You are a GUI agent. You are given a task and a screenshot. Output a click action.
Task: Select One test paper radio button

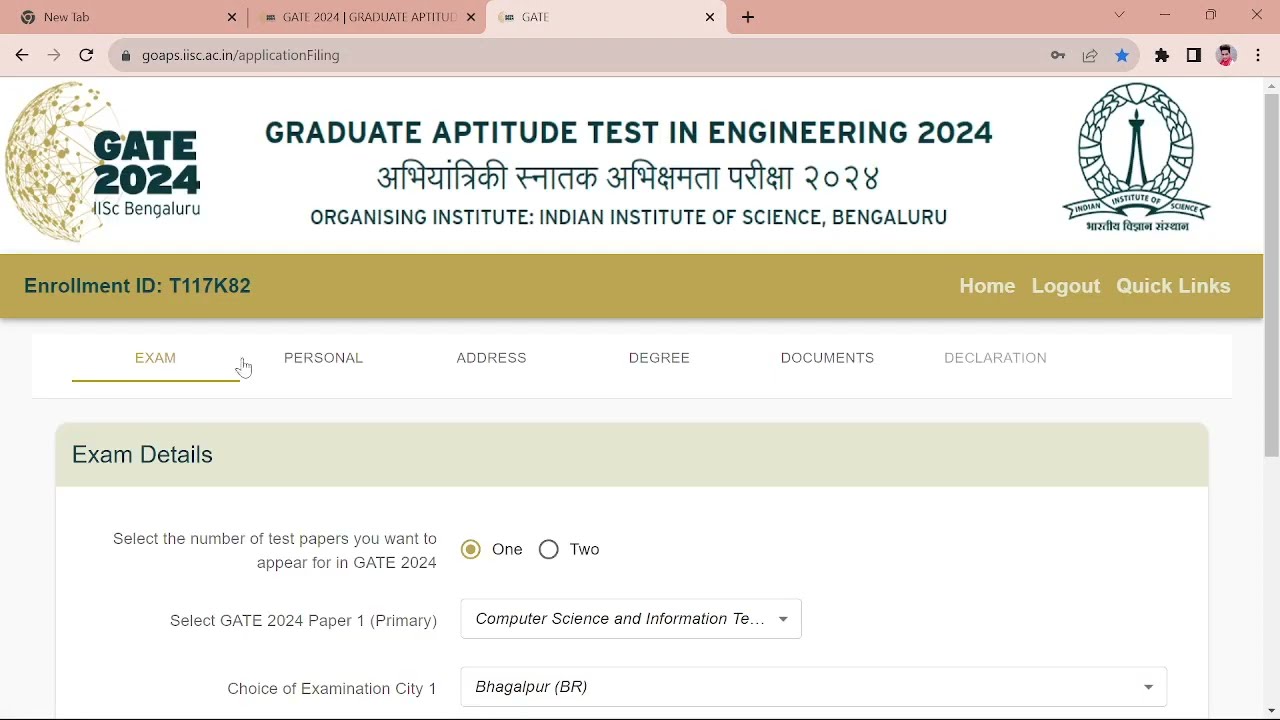coord(471,549)
